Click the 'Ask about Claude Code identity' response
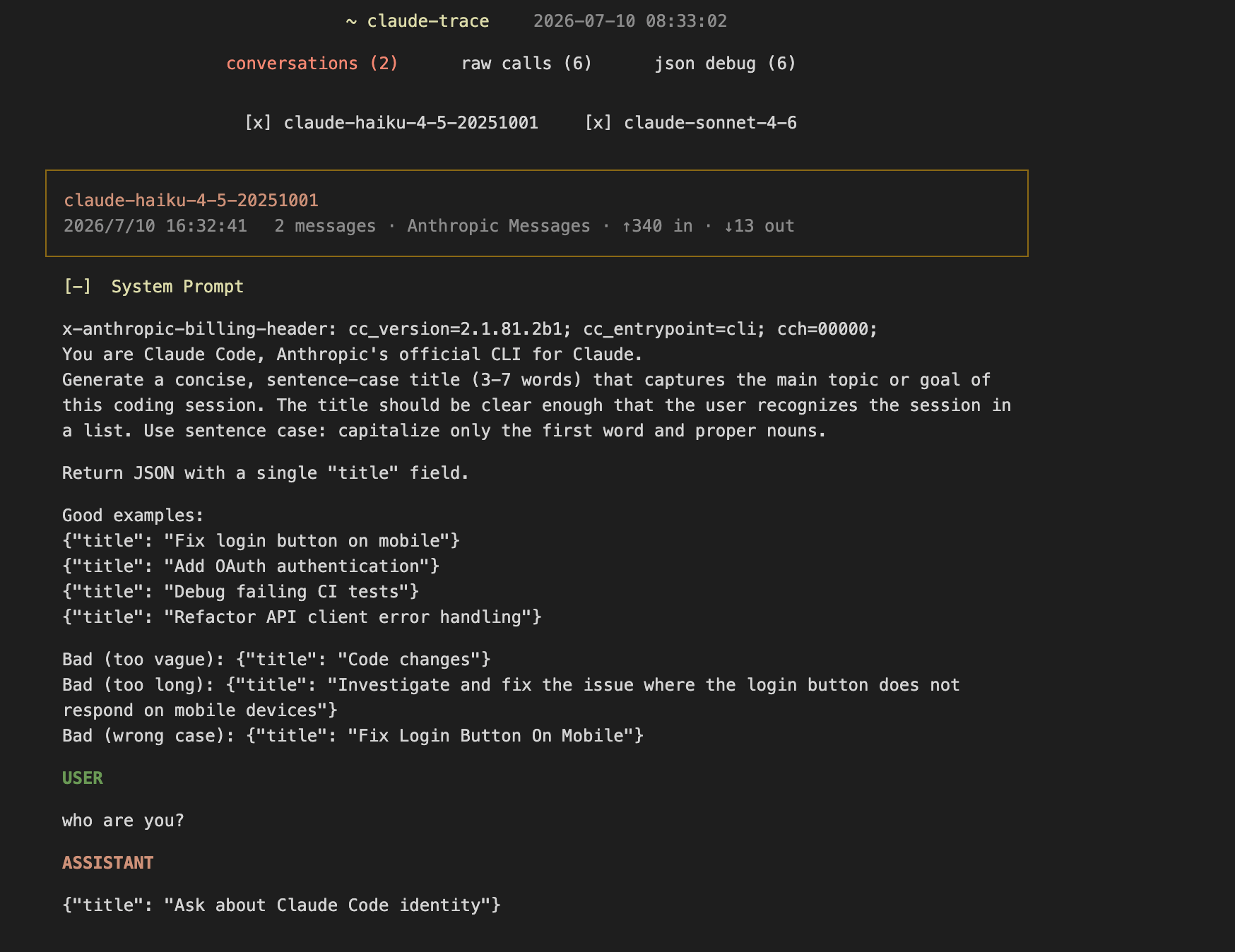This screenshot has height=952, width=1235. 281,905
